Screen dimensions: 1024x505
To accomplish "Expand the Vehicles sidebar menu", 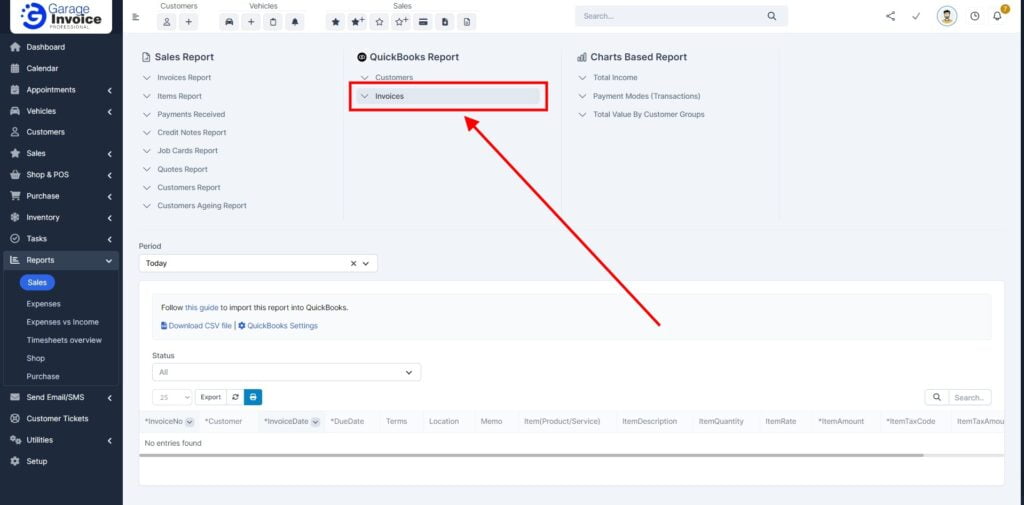I will coord(61,111).
